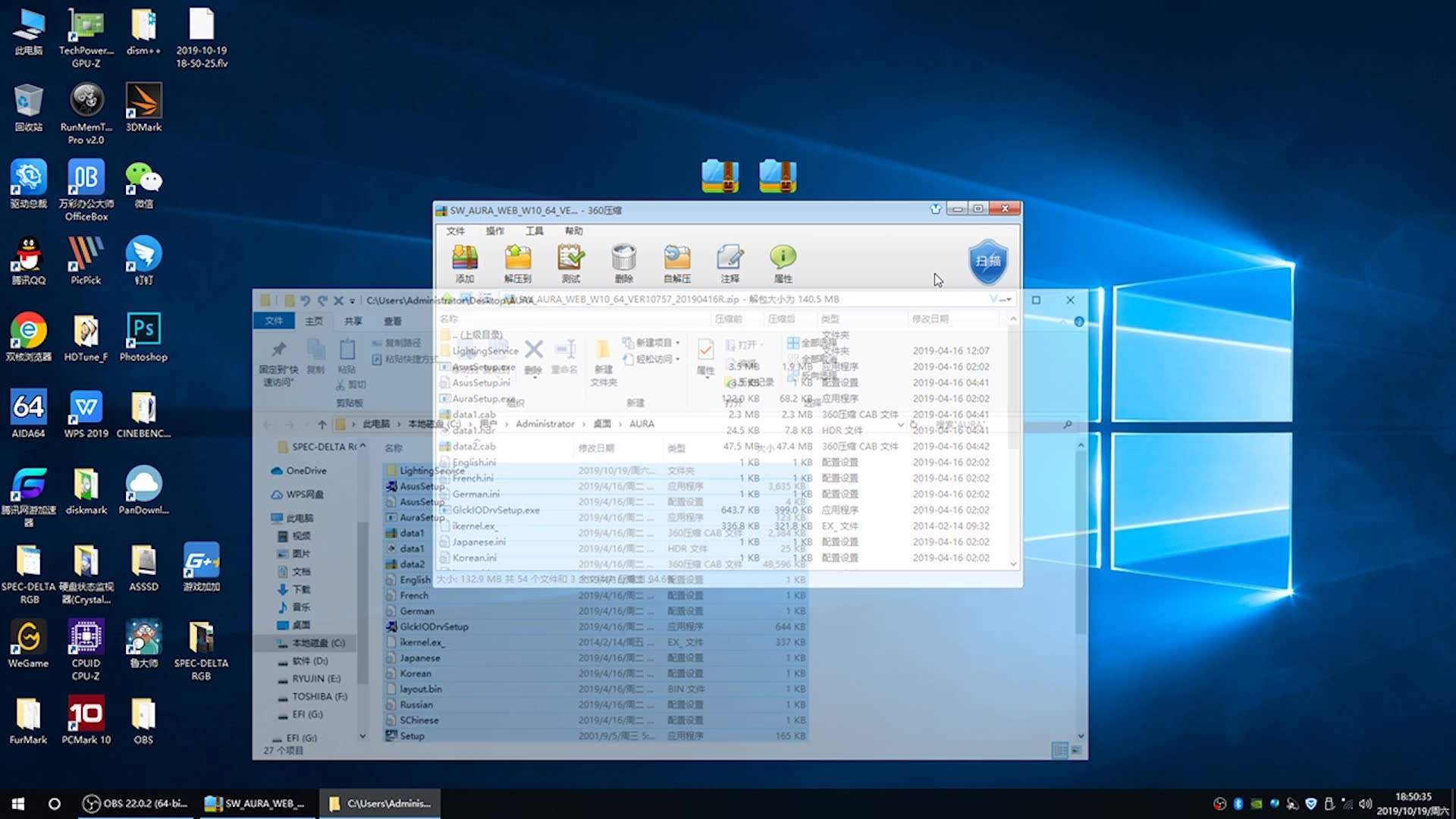
Task: Select GlckIODrvSetup.exe in the 360压缩 list
Action: pos(496,510)
